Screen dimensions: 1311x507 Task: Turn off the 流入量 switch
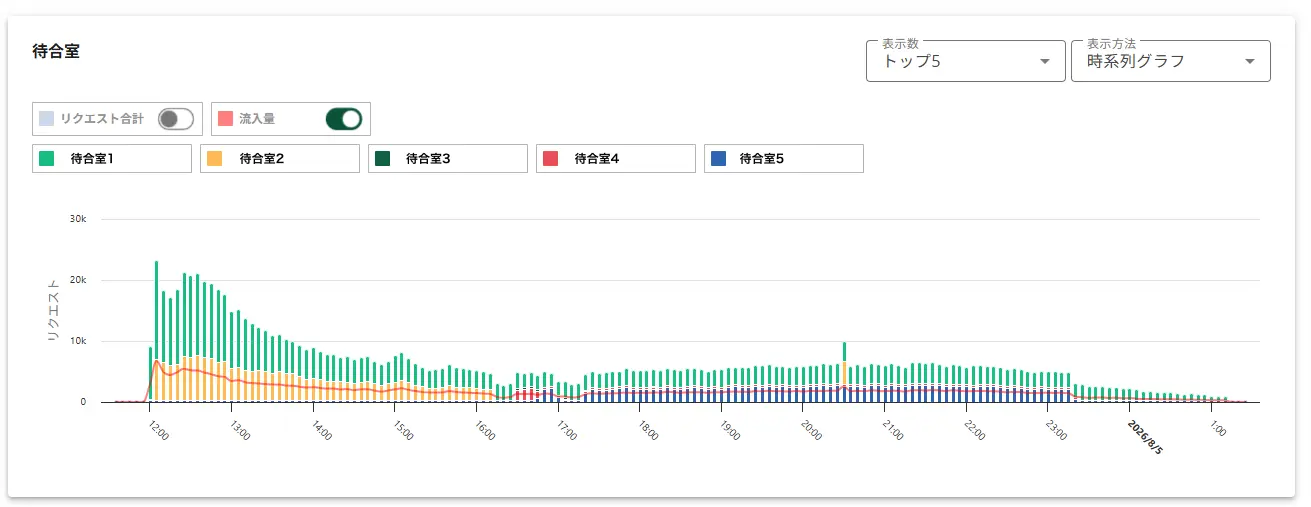click(x=343, y=119)
